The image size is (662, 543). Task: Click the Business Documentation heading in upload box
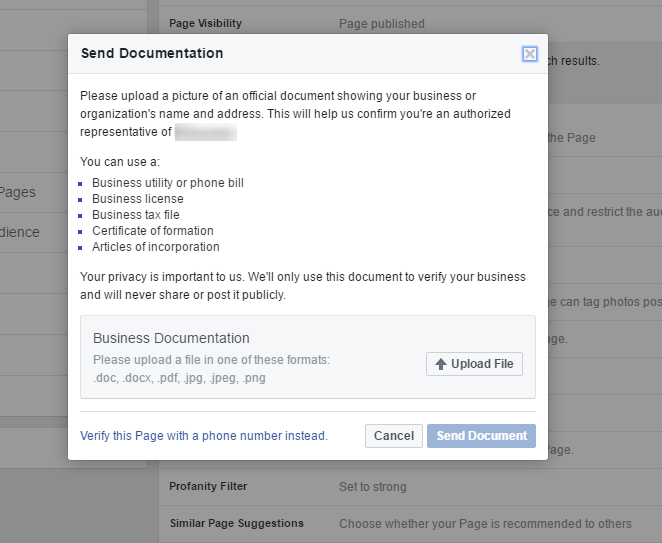coord(171,338)
